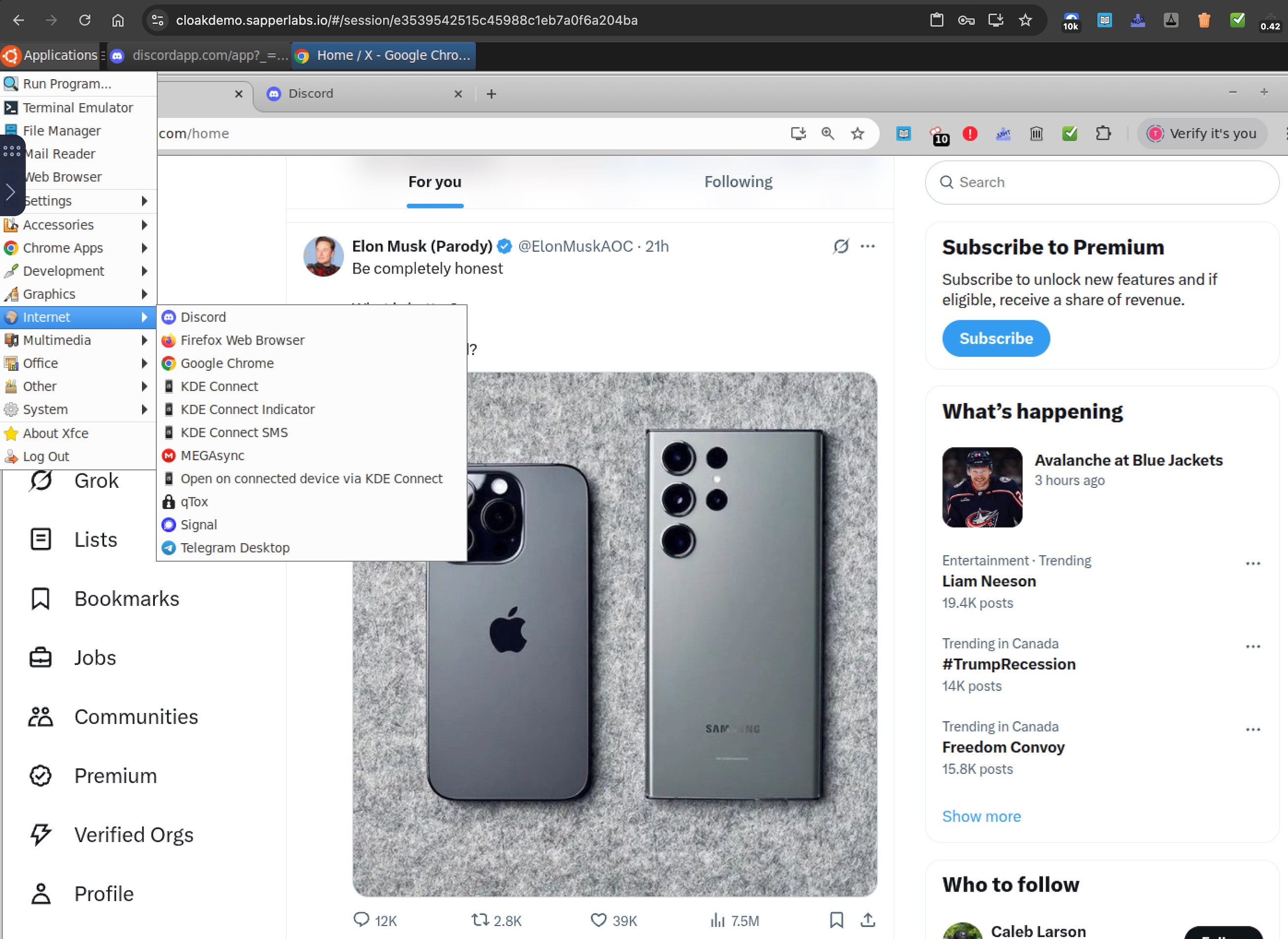Switch to Discord browser tab
The image size is (1288, 939).
click(364, 94)
